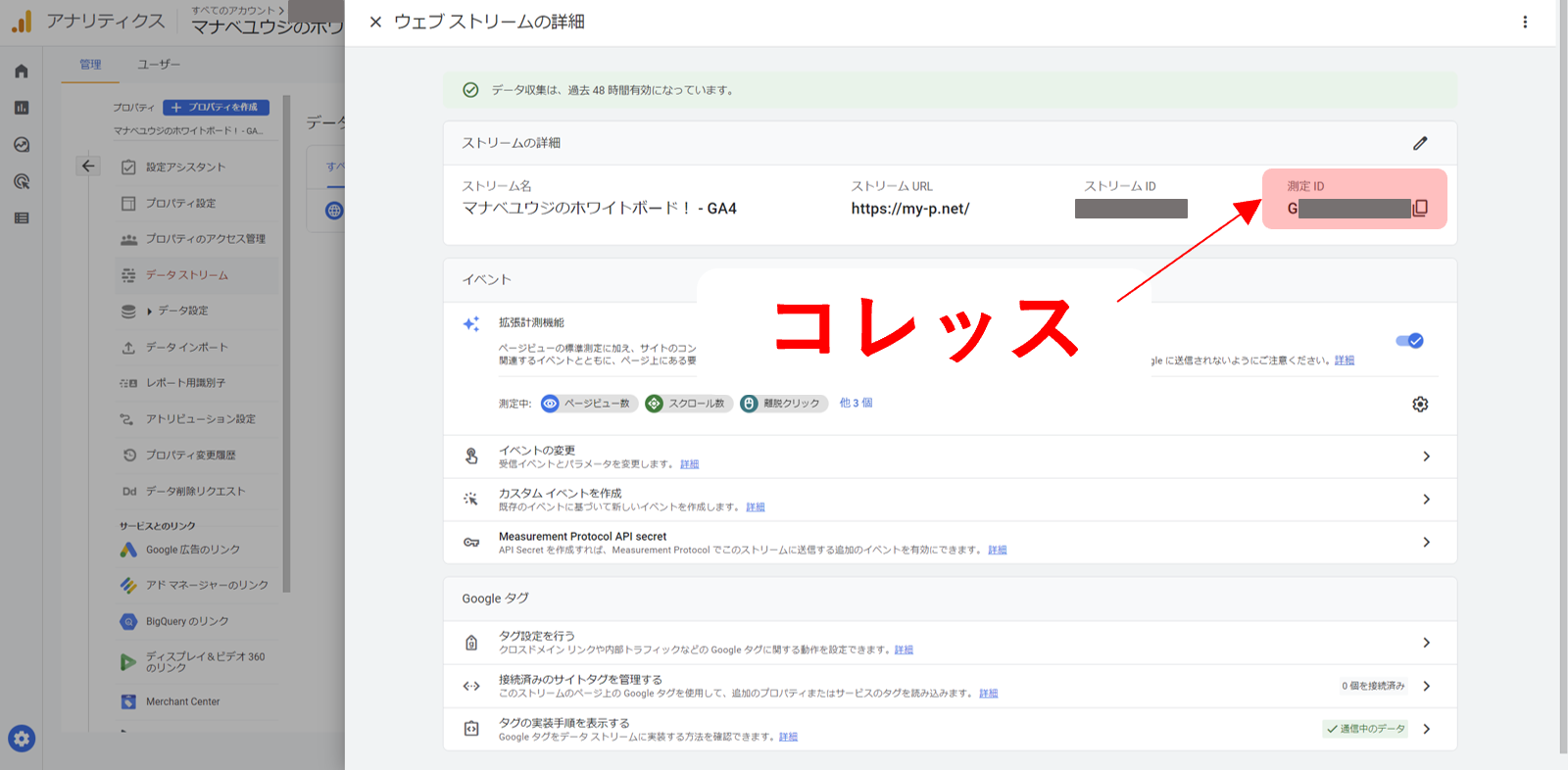Open 設定アシスタント in the property menu
Viewport: 1568px width, 770px height.
tap(198, 168)
